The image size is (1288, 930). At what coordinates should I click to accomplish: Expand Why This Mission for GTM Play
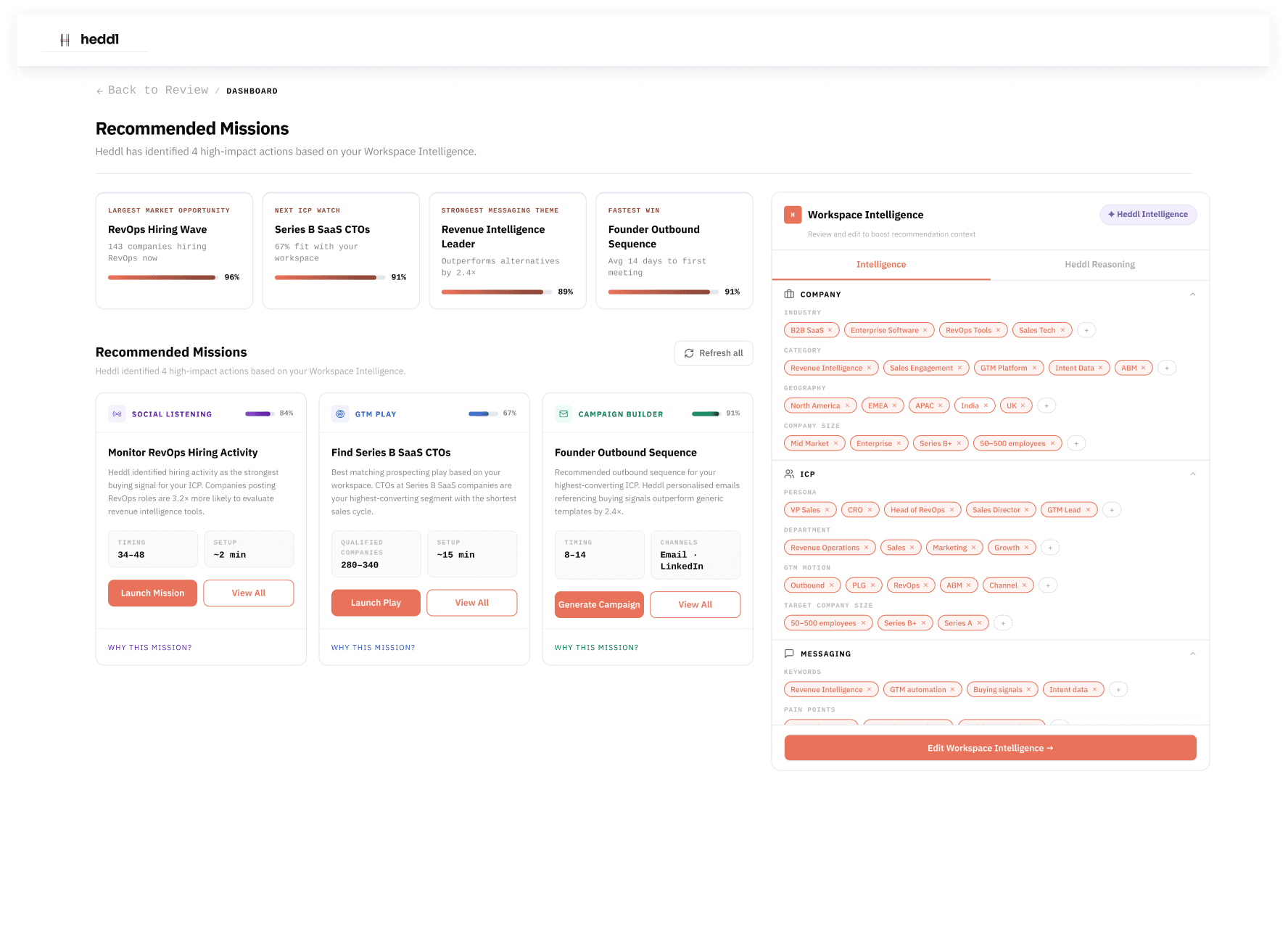[373, 648]
